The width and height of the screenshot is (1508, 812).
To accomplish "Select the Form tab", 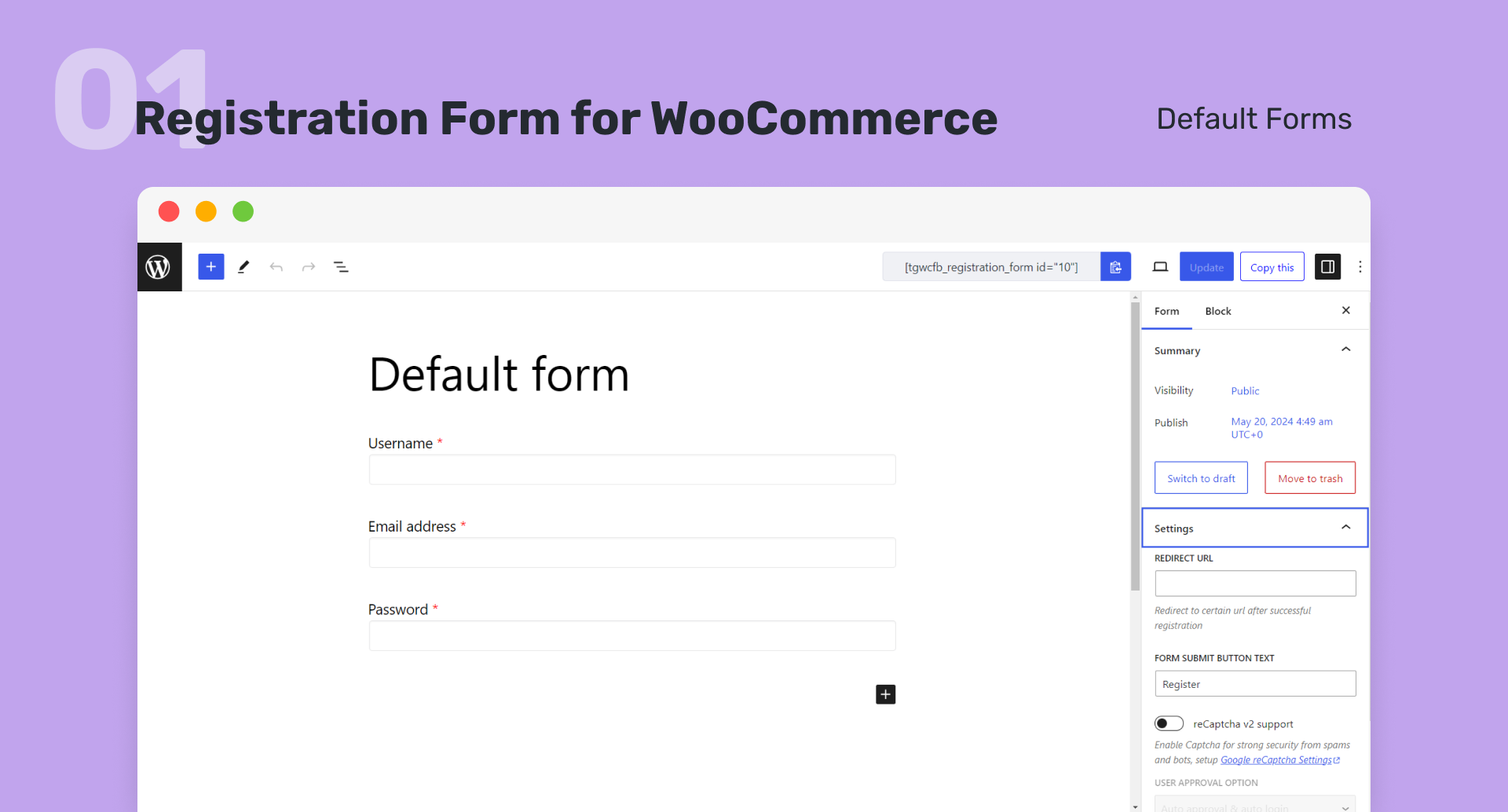I will [x=1166, y=312].
